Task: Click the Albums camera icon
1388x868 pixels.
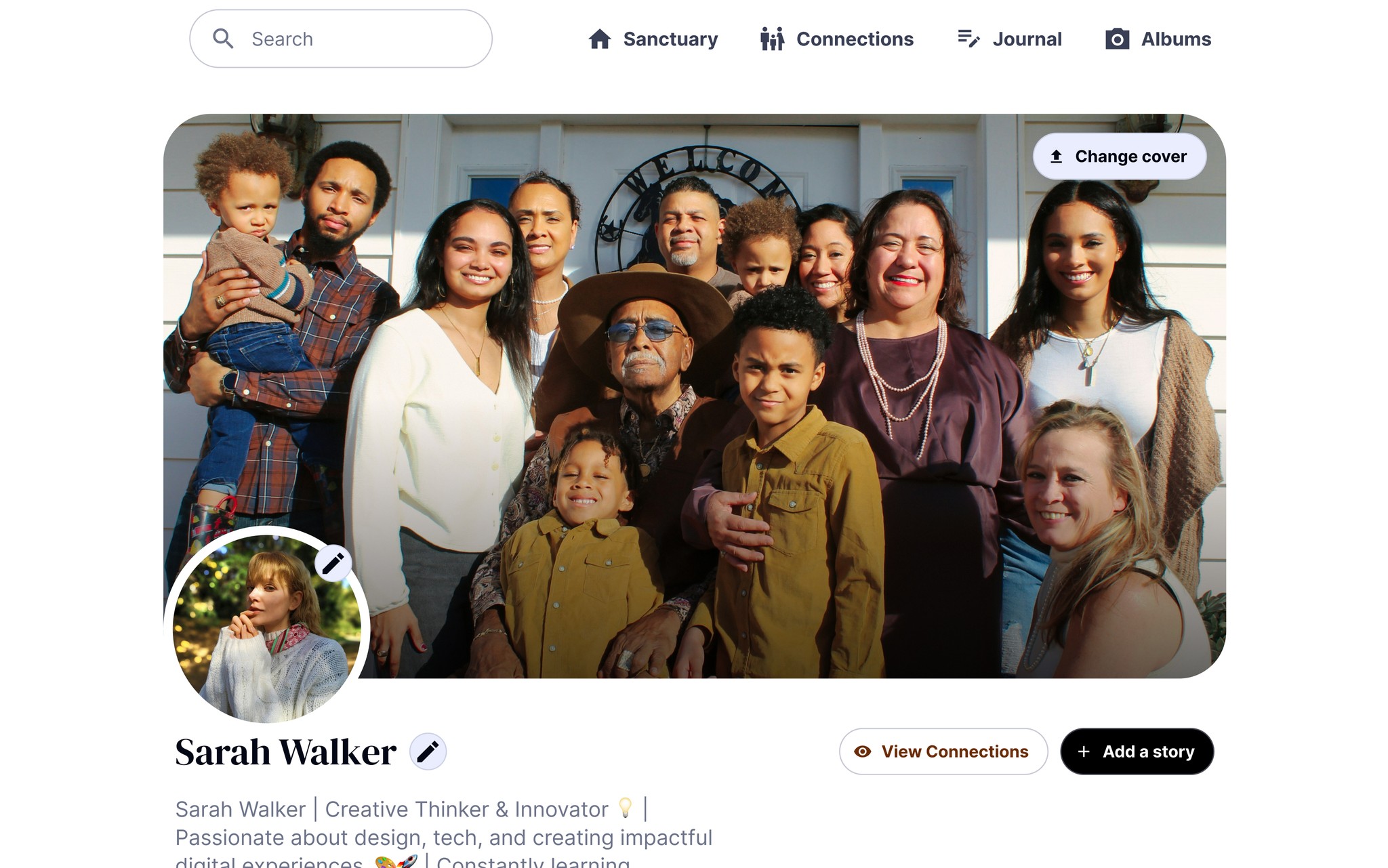Action: (1117, 39)
